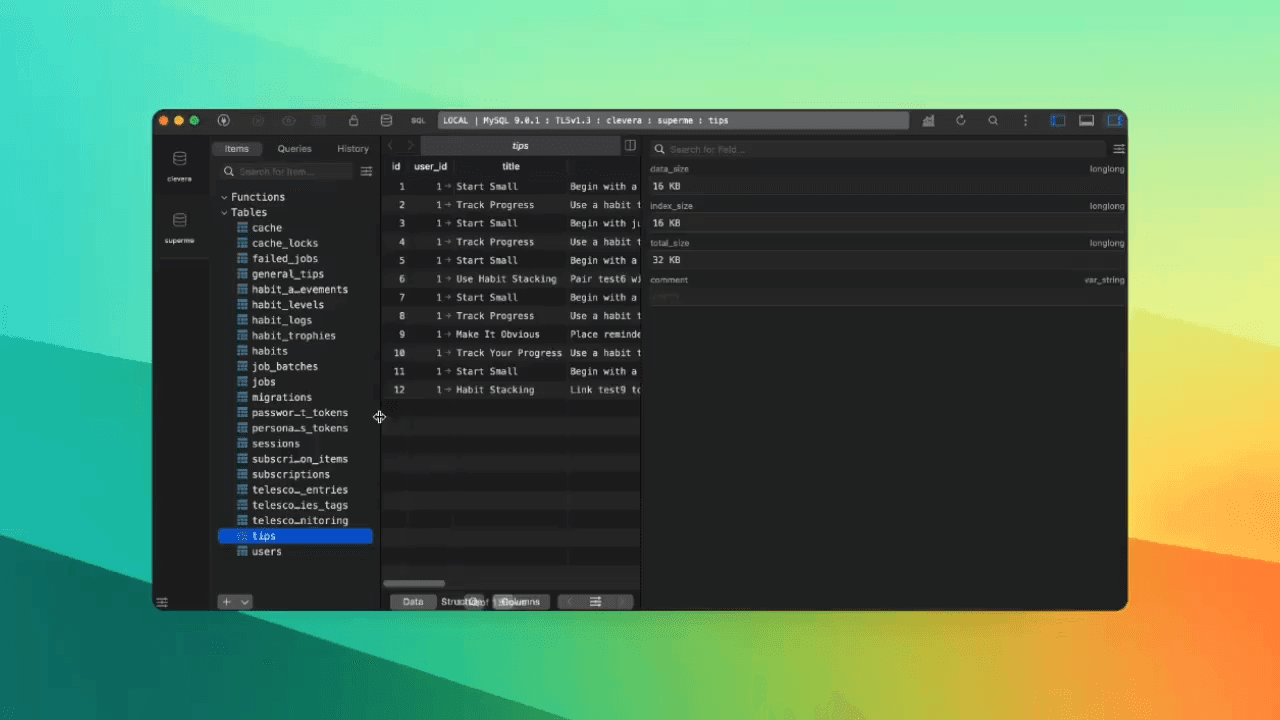Open the metrics chart icon
The height and width of the screenshot is (720, 1280).
[929, 120]
